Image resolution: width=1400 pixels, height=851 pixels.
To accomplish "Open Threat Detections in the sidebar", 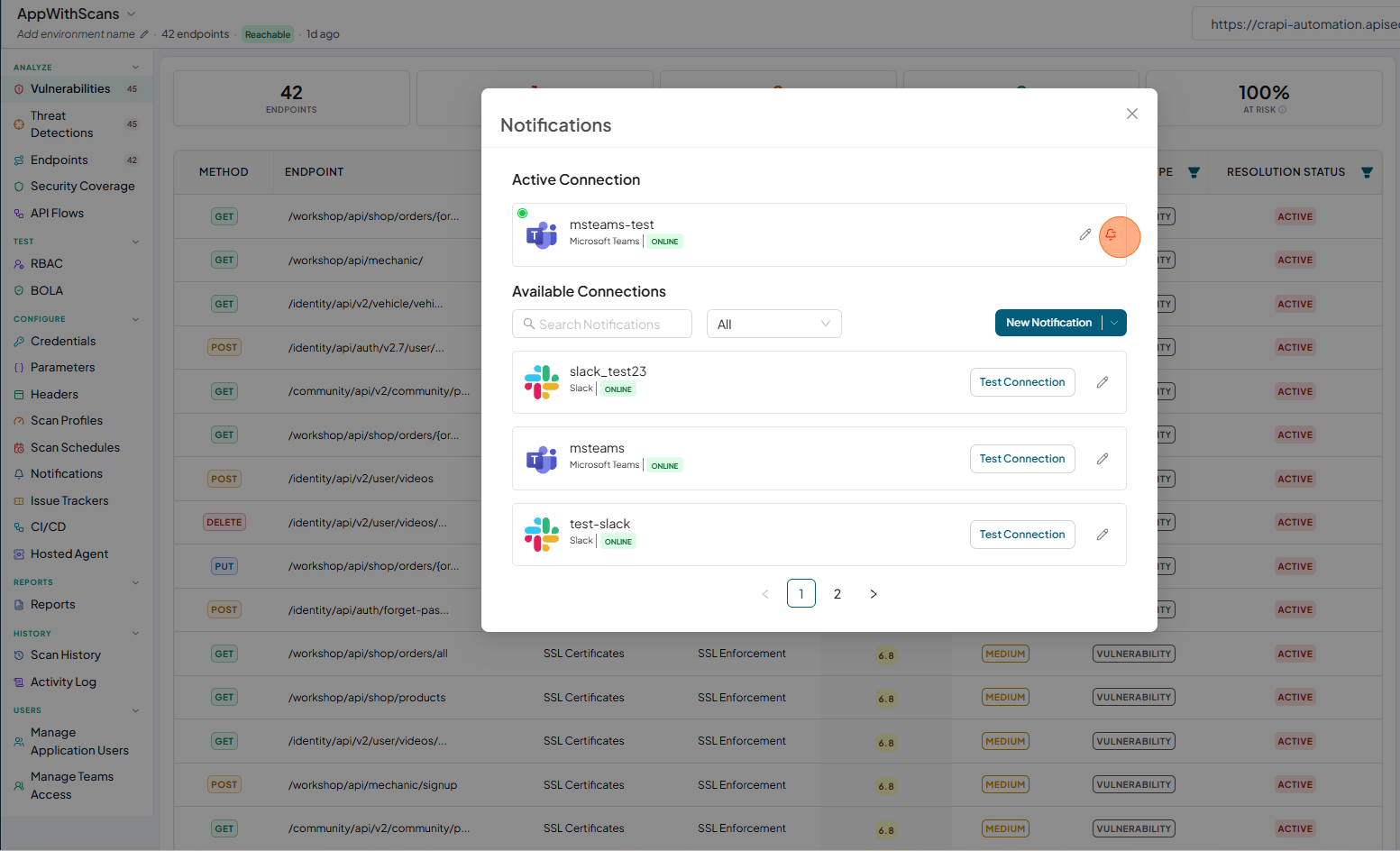I will click(x=77, y=124).
